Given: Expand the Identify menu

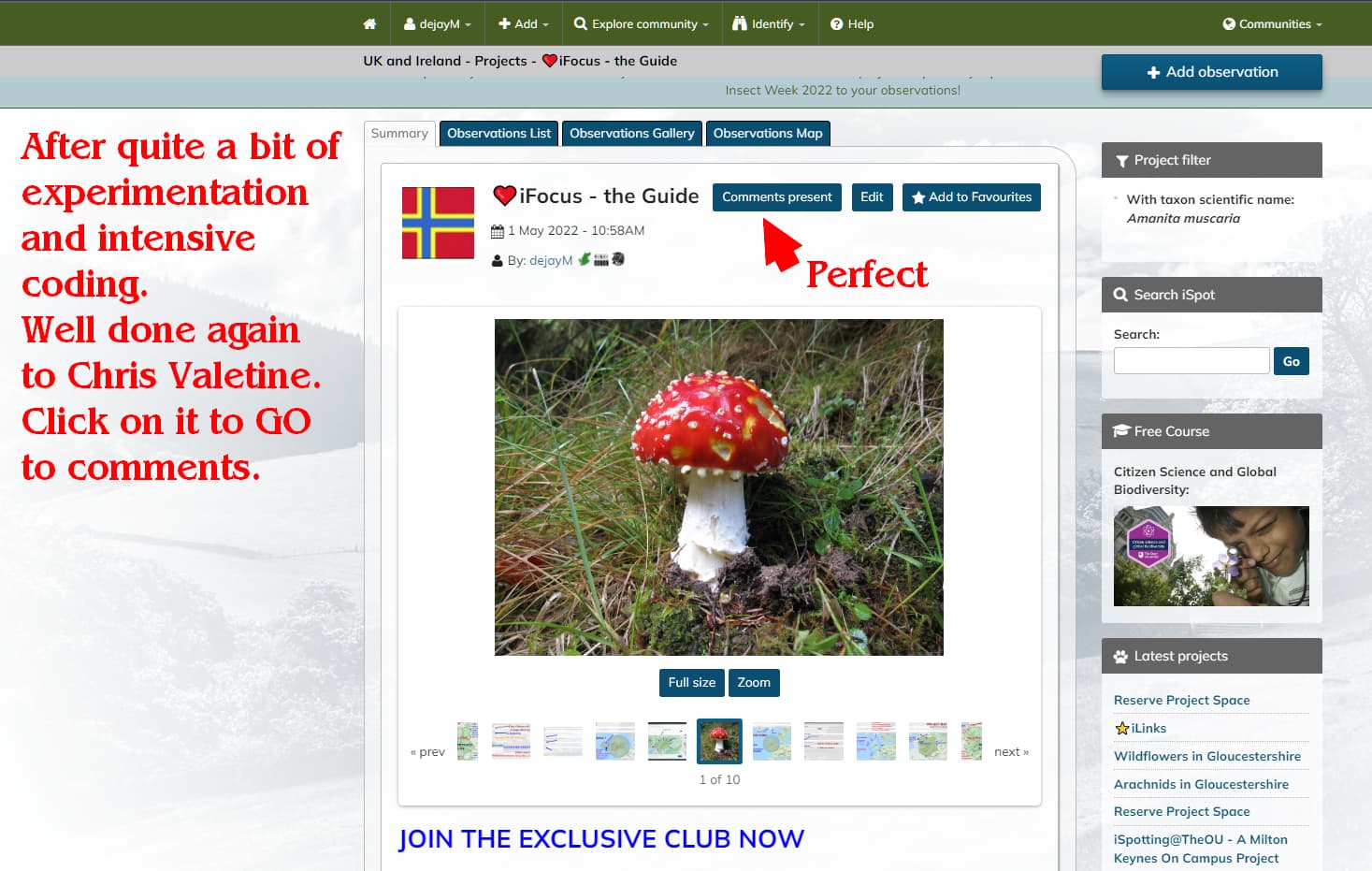Looking at the screenshot, I should pos(769,23).
